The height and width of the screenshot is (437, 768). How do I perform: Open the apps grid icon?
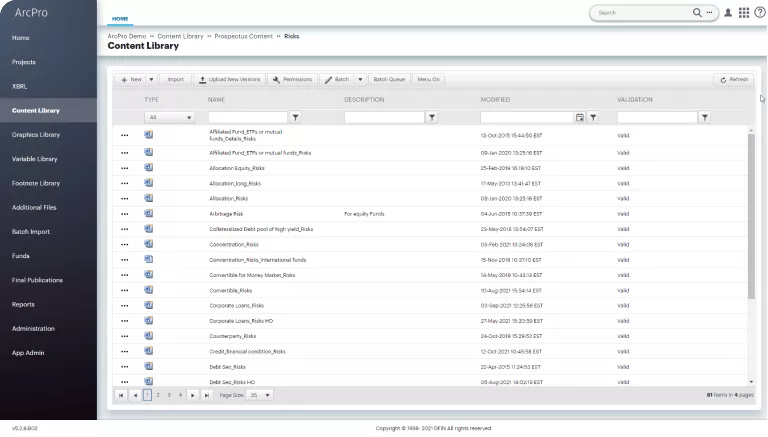tap(744, 13)
